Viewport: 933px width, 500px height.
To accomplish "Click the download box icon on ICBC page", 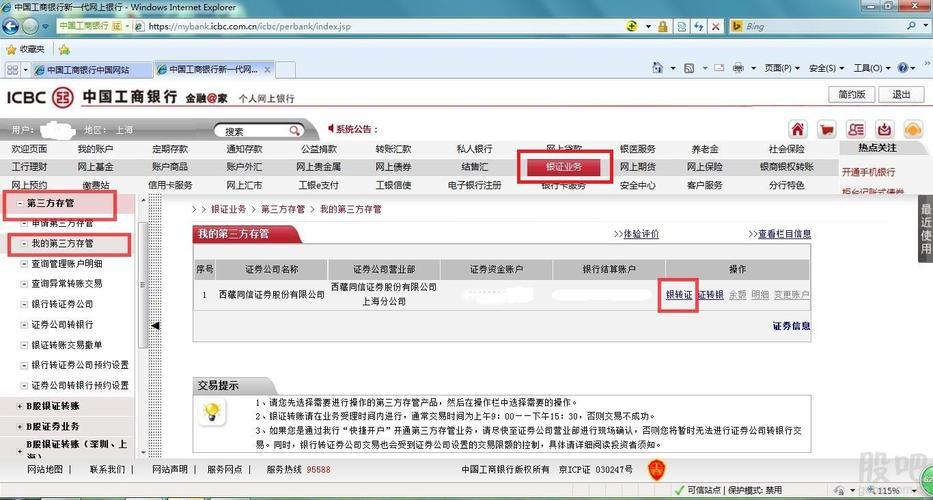I will point(885,129).
